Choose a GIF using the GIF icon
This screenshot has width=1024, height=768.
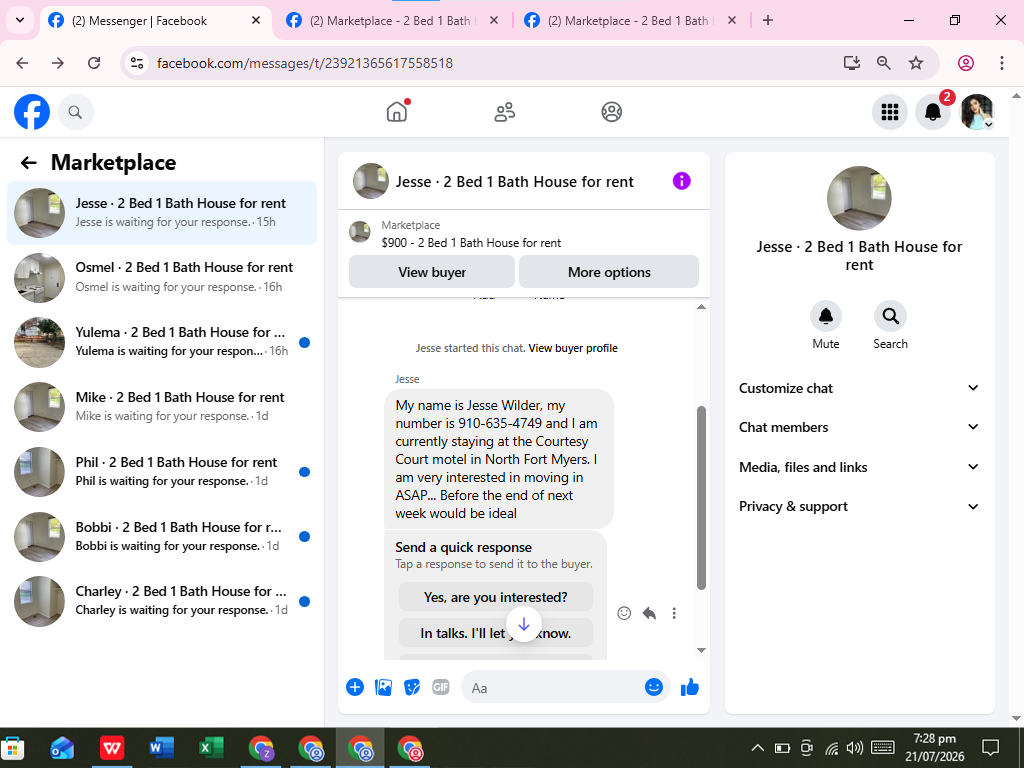pyautogui.click(x=441, y=687)
